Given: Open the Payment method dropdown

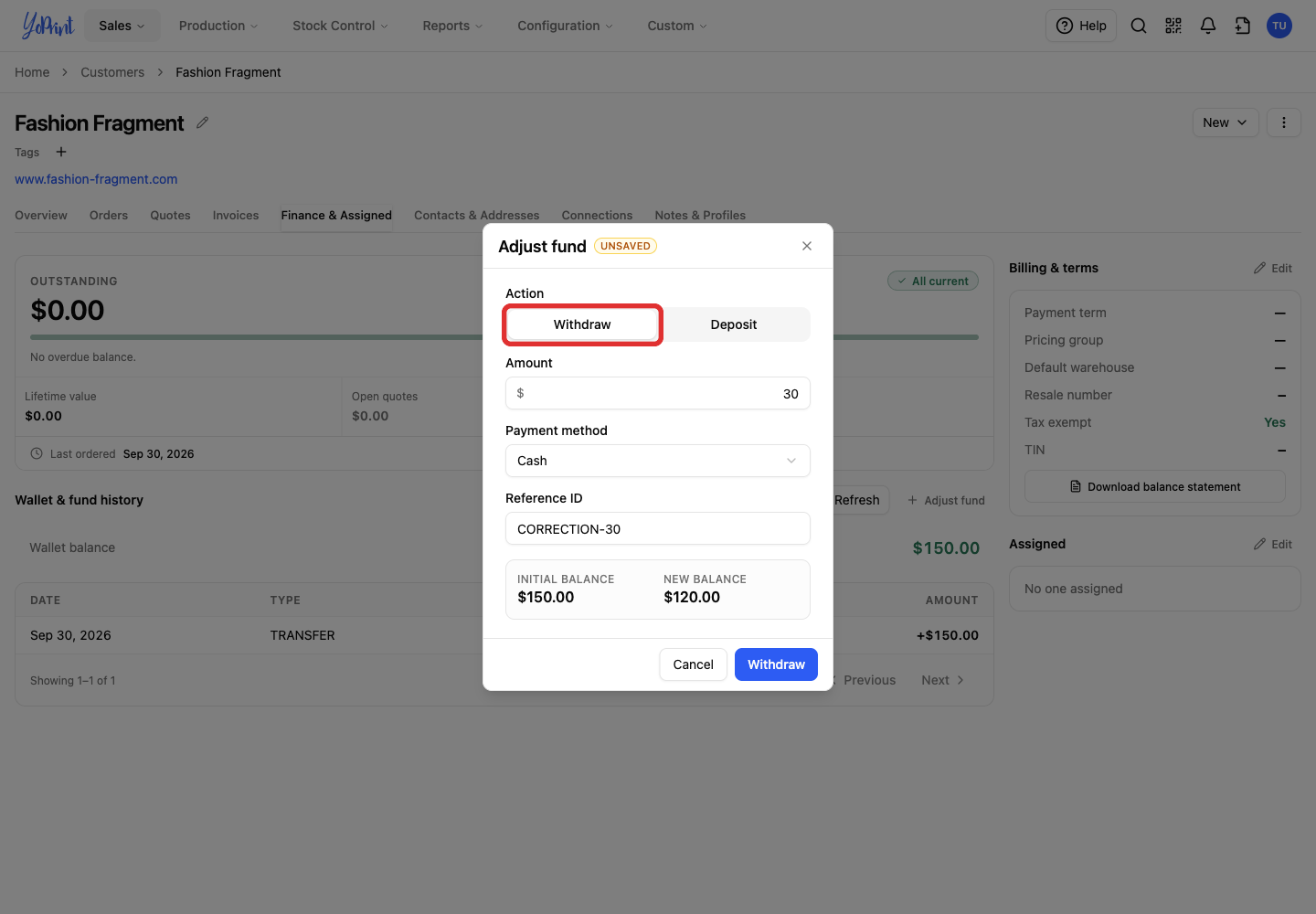Looking at the screenshot, I should [658, 461].
